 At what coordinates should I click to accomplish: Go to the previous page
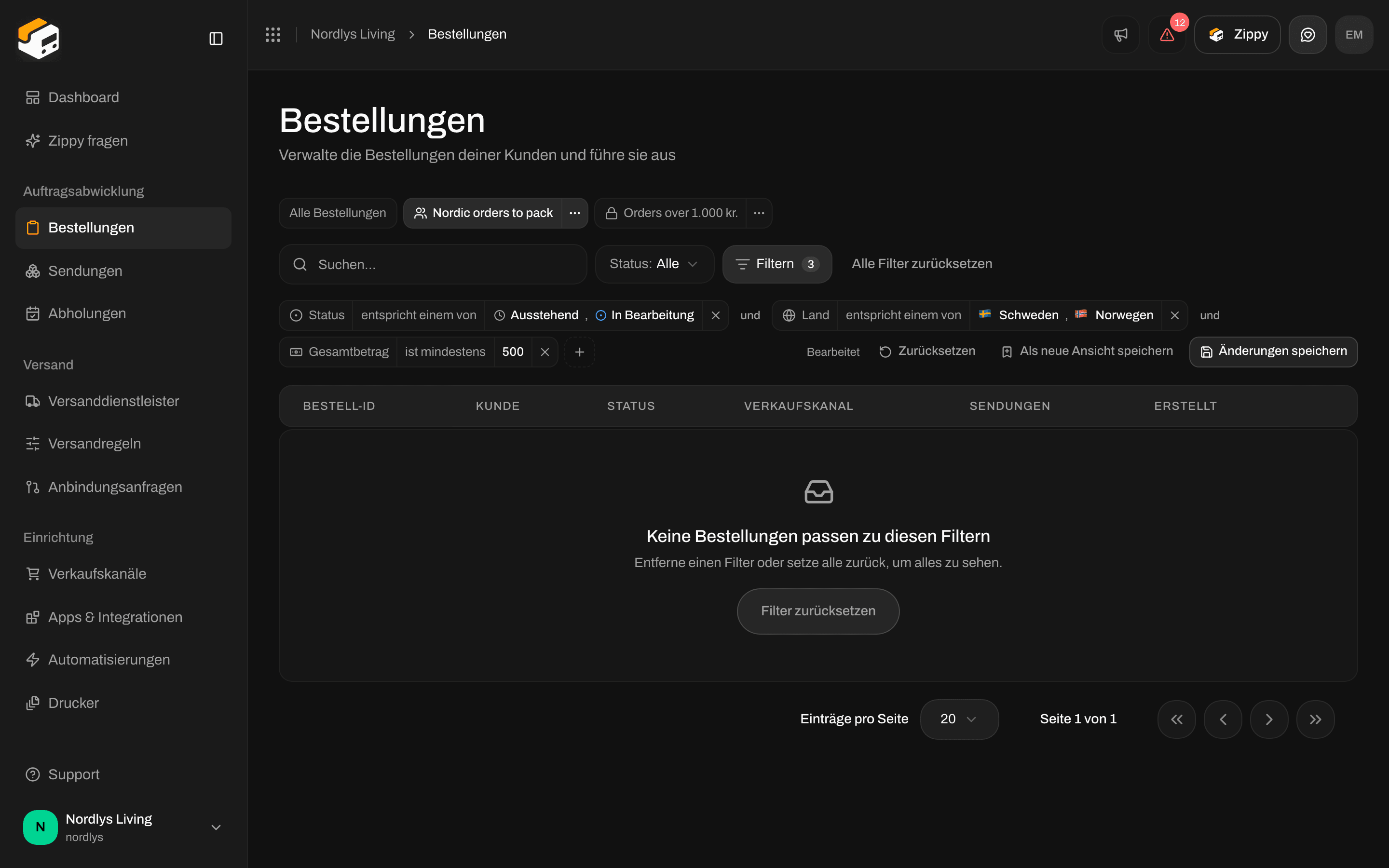click(1223, 719)
